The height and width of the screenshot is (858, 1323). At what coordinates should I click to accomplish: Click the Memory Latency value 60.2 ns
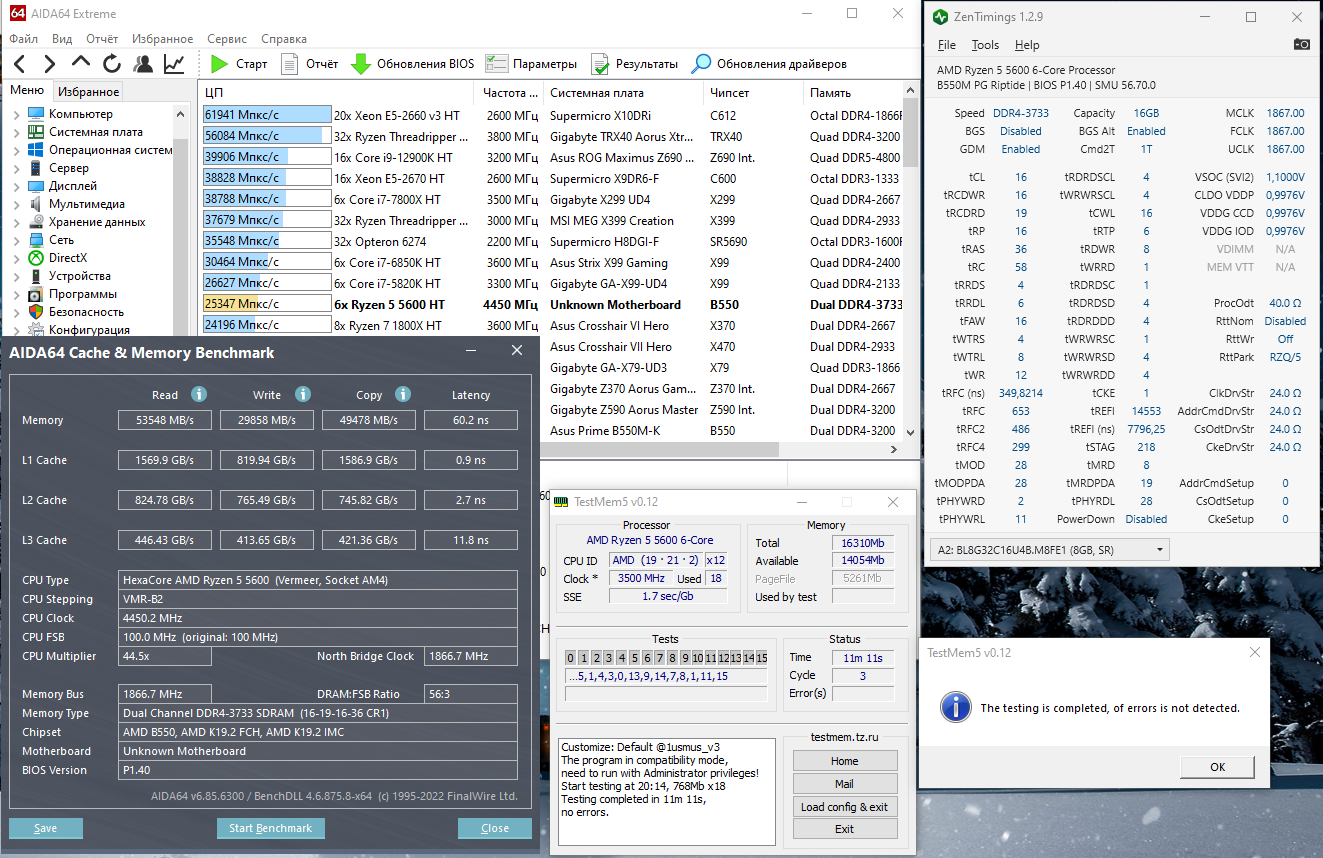471,420
